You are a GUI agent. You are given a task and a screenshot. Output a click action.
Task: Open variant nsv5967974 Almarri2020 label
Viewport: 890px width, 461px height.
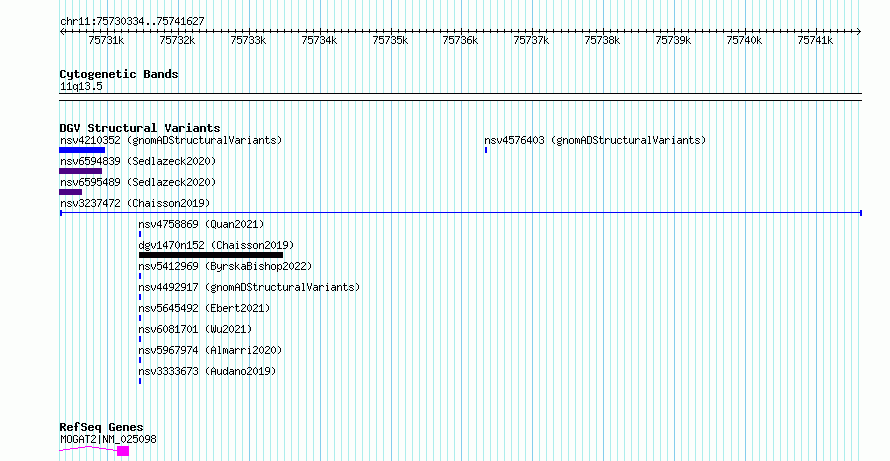pos(210,350)
